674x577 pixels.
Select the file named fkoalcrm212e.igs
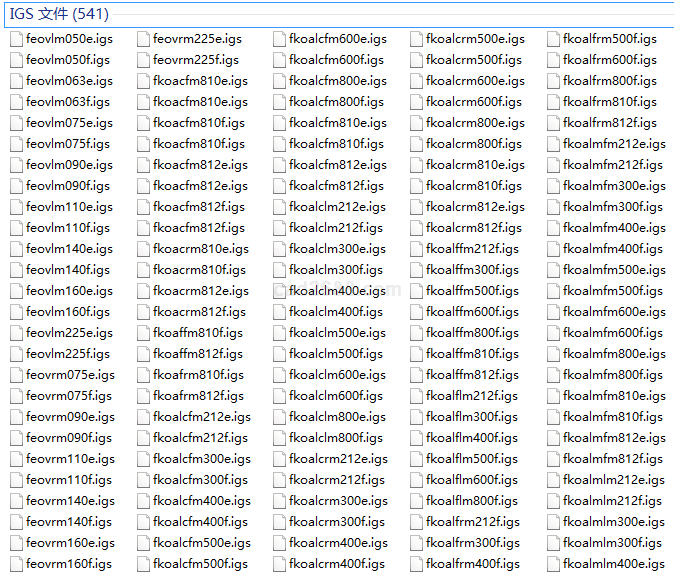338,459
